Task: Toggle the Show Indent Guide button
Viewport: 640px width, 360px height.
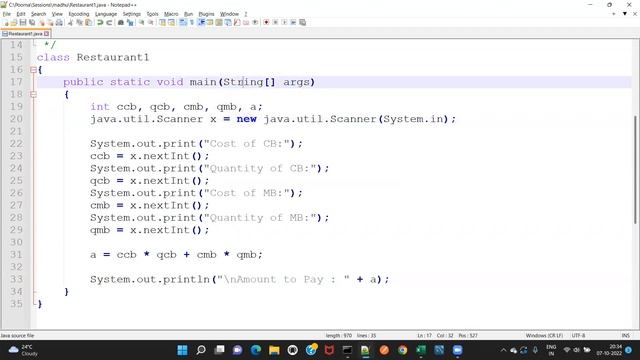Action: click(x=201, y=22)
